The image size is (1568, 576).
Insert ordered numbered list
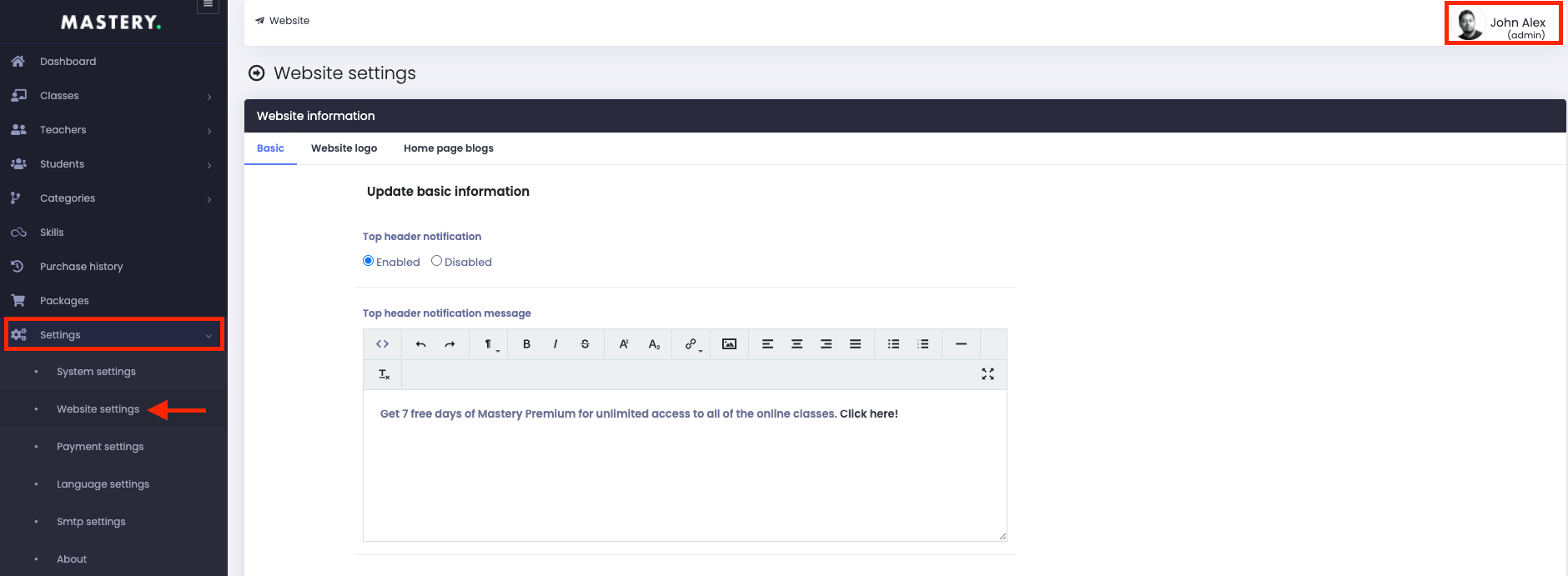922,344
